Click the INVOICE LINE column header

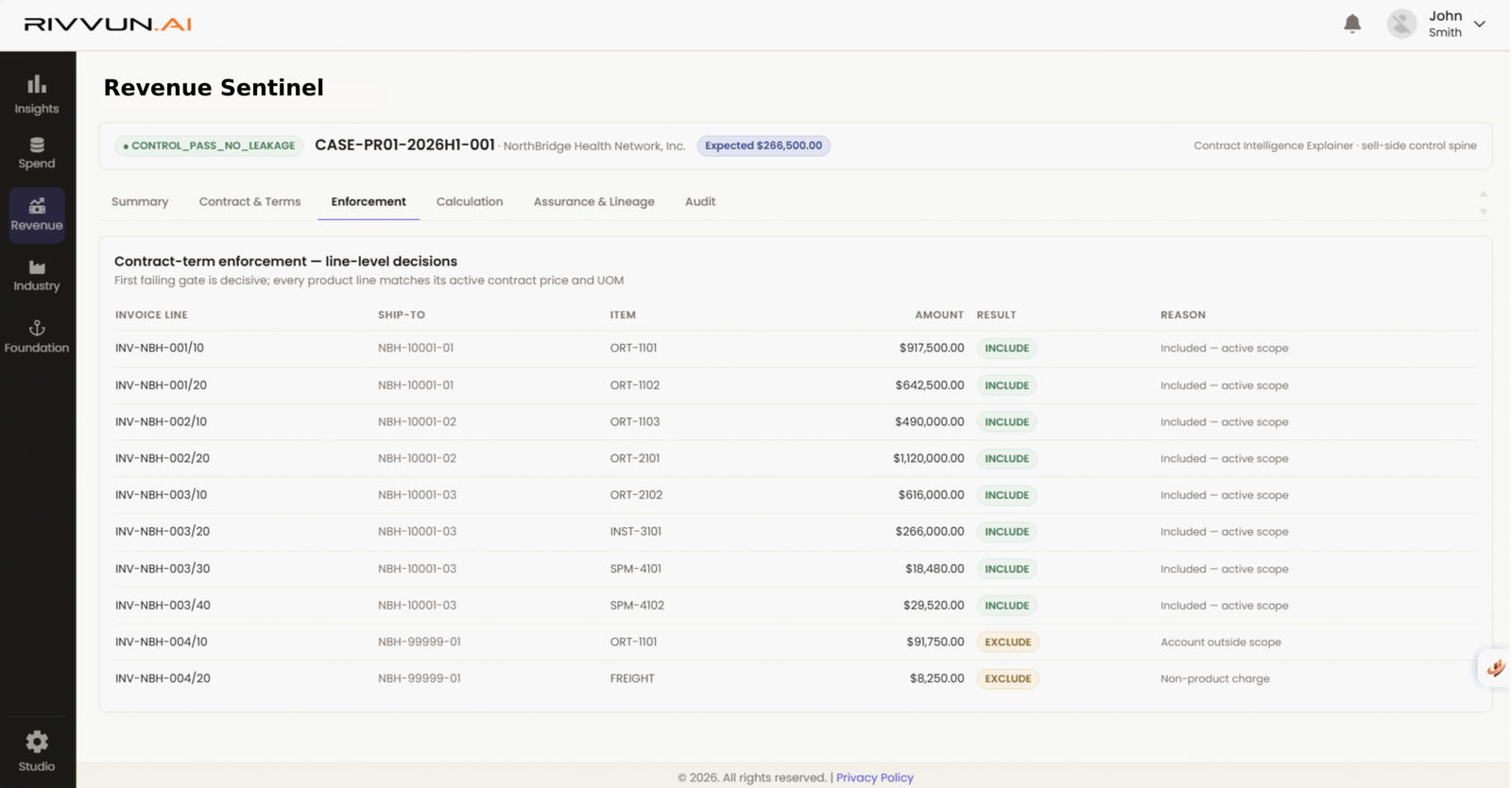(151, 315)
